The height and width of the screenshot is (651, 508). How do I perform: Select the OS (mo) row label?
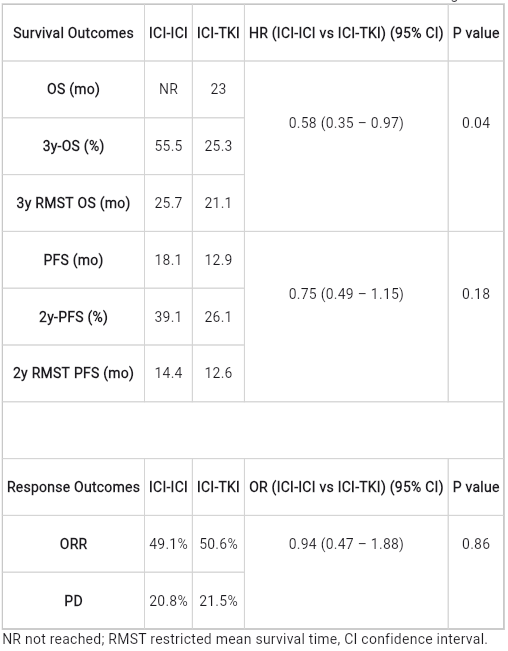click(x=73, y=89)
